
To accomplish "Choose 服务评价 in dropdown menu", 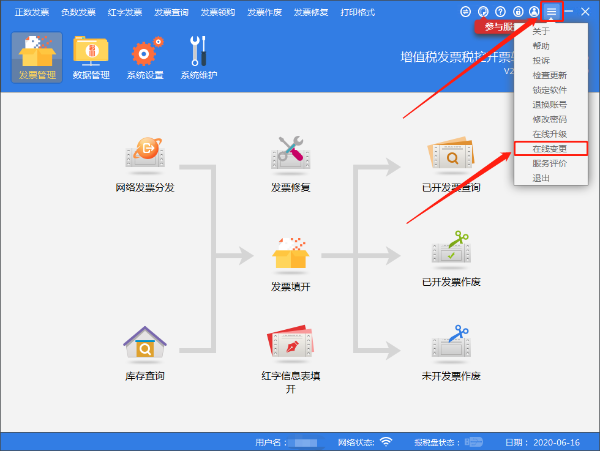I will point(551,164).
